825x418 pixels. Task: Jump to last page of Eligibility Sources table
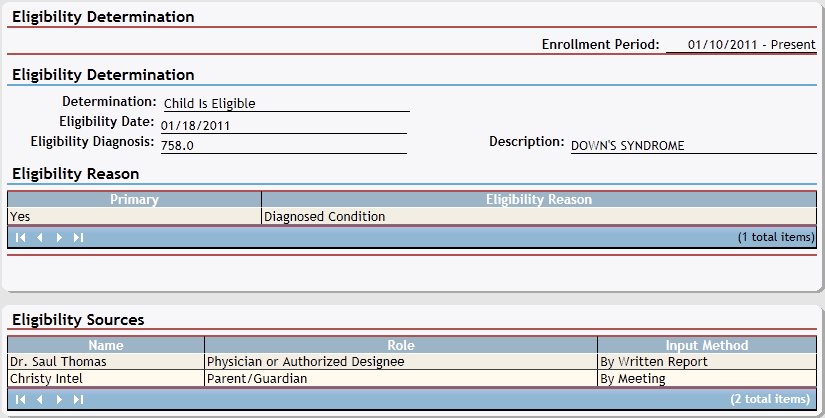click(x=78, y=399)
